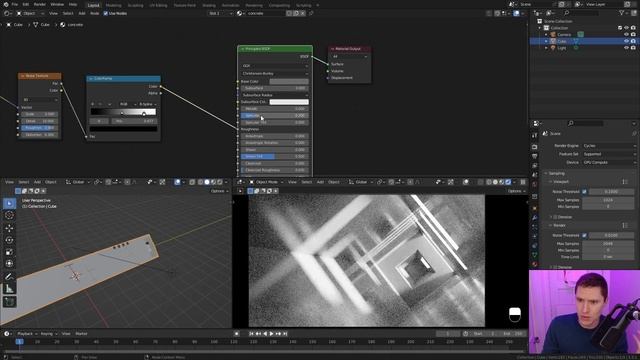Switch to the Sculpting workspace tab
This screenshot has height=360, width=640.
136,5
